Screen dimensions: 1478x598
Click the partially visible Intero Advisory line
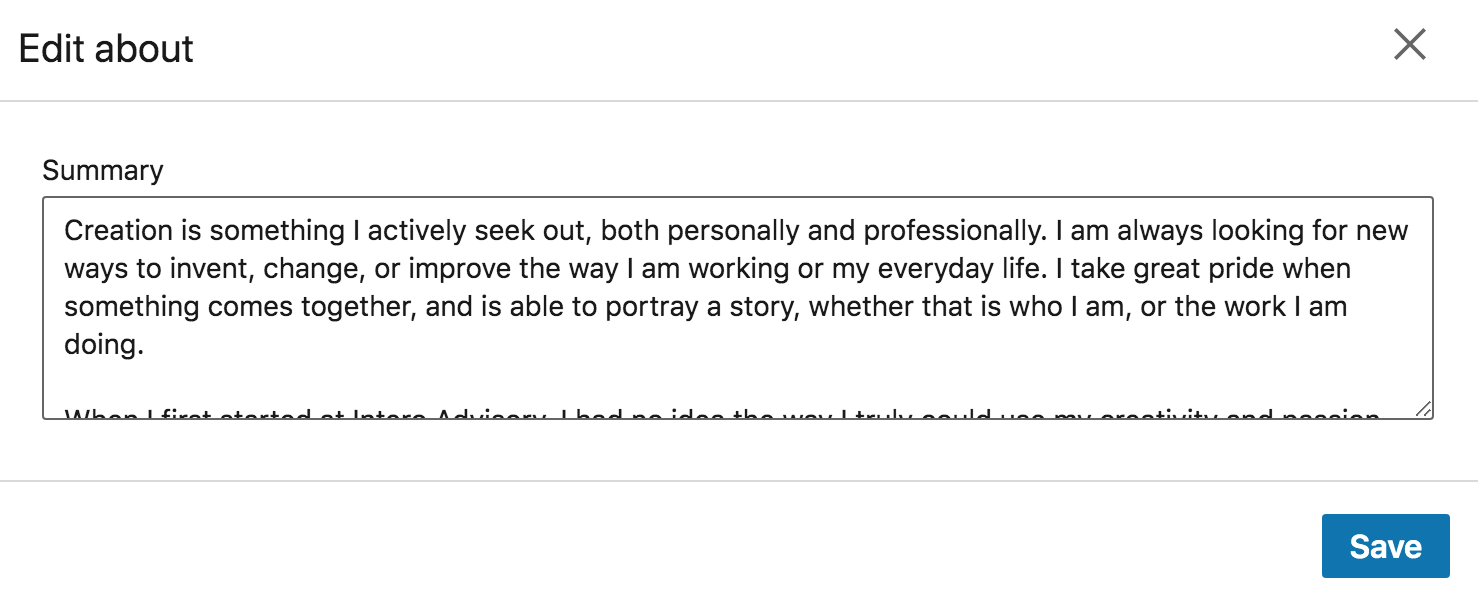pos(737,413)
